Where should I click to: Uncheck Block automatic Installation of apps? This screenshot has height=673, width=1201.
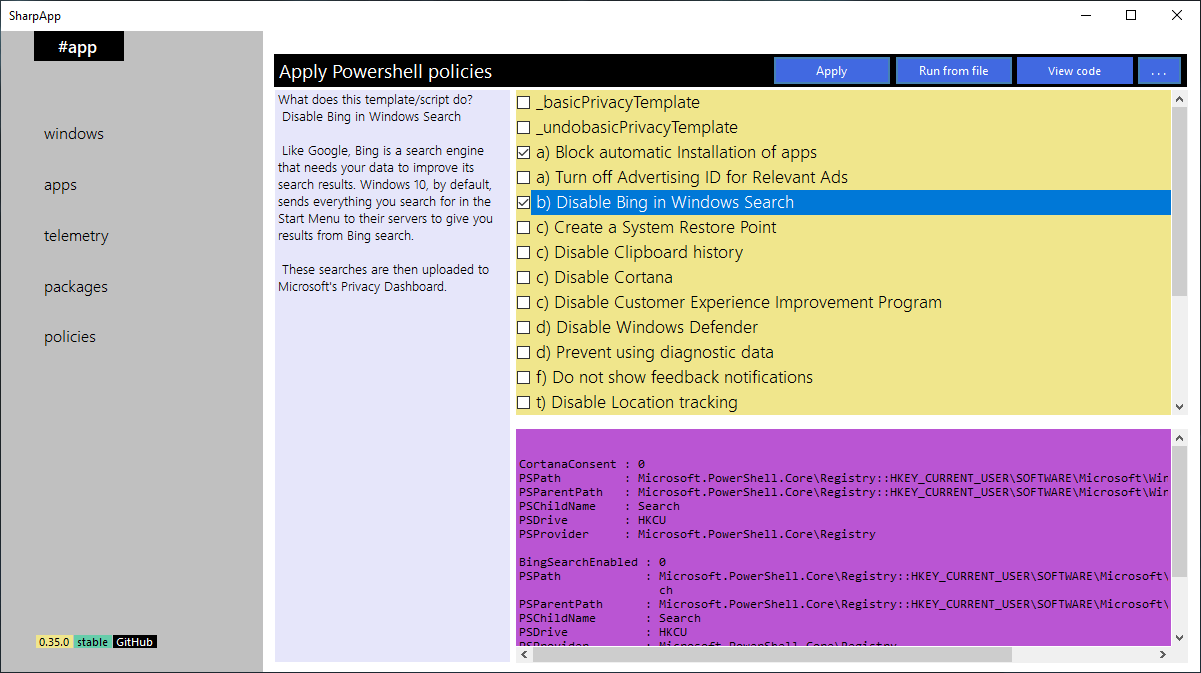(x=523, y=153)
